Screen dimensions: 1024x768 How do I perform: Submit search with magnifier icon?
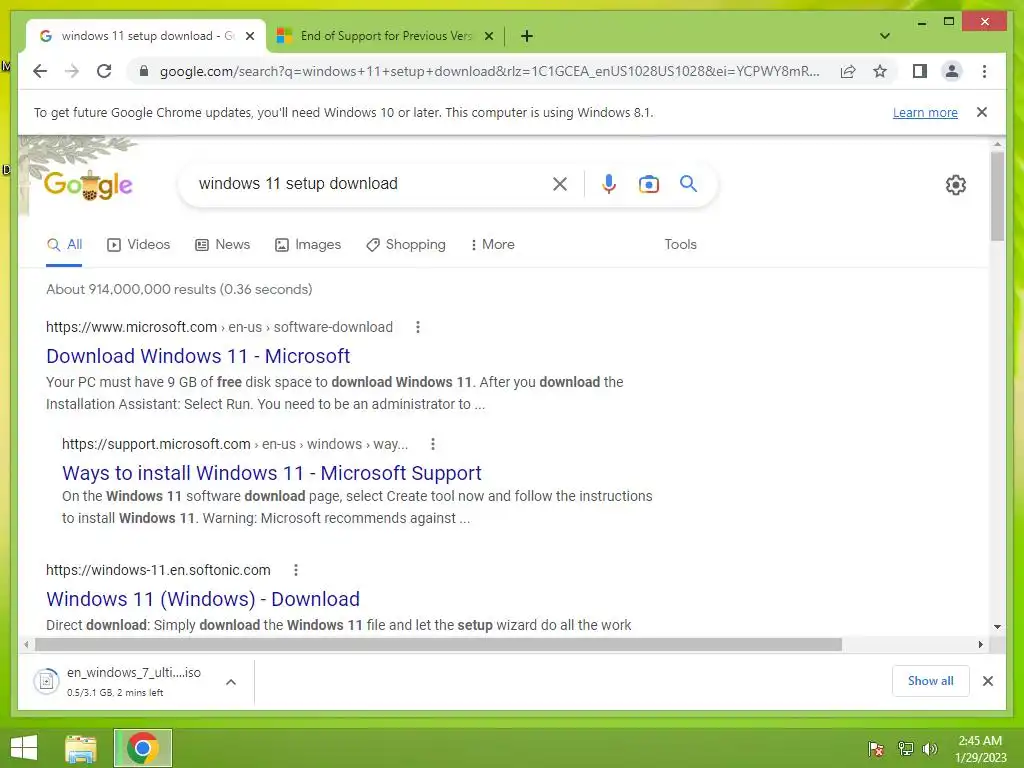pyautogui.click(x=688, y=184)
